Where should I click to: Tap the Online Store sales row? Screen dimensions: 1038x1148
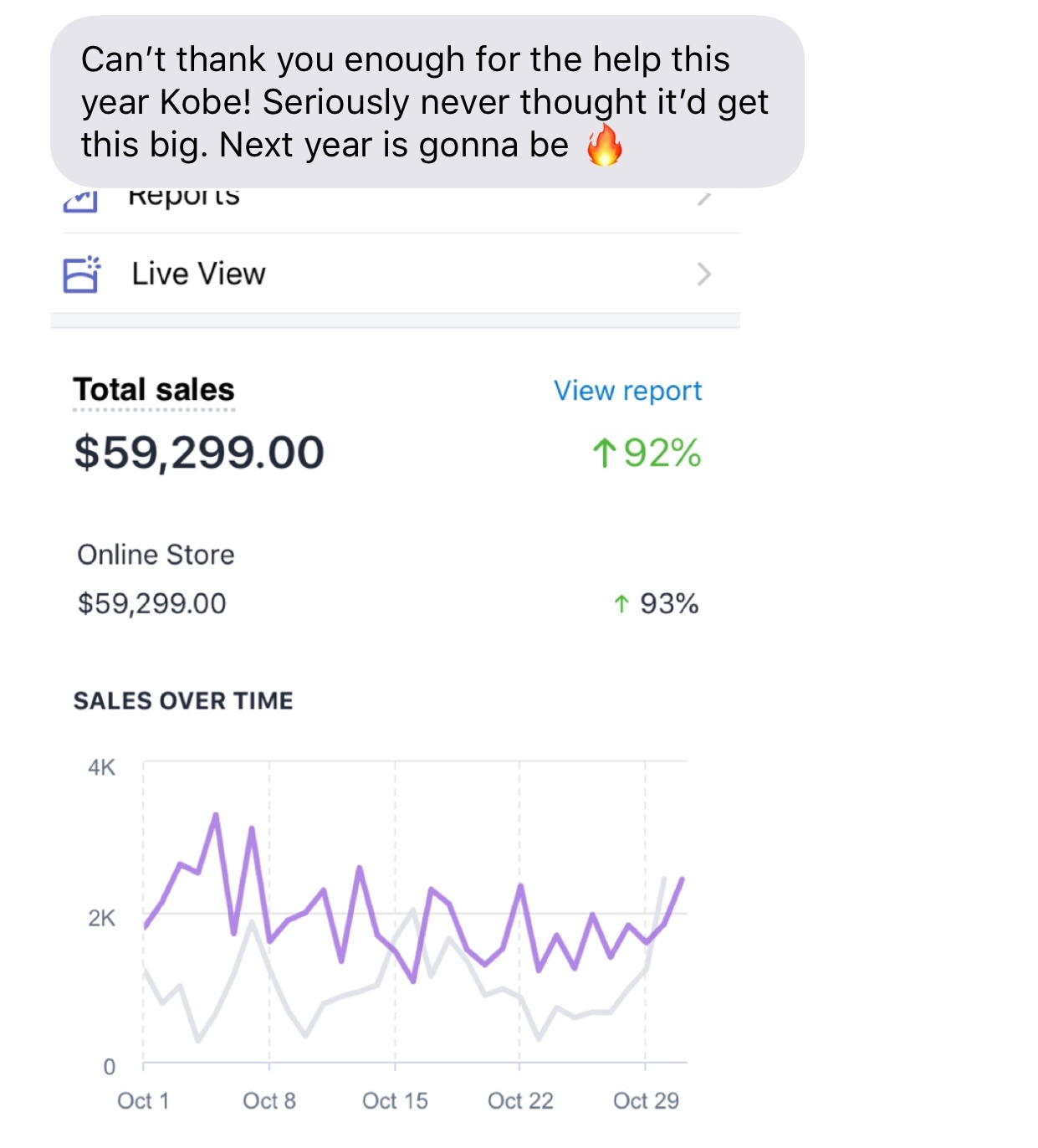click(388, 579)
